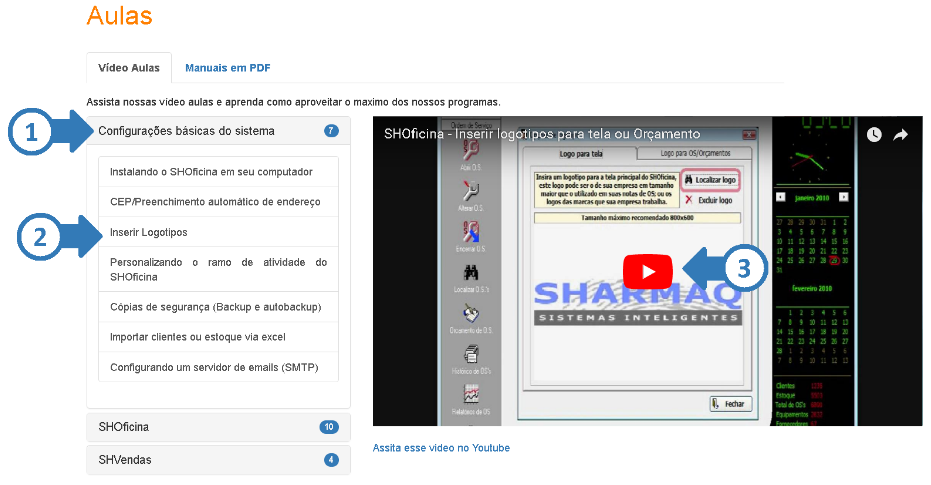Open CEP/Preenchimento automático de endereço lesson

215,202
